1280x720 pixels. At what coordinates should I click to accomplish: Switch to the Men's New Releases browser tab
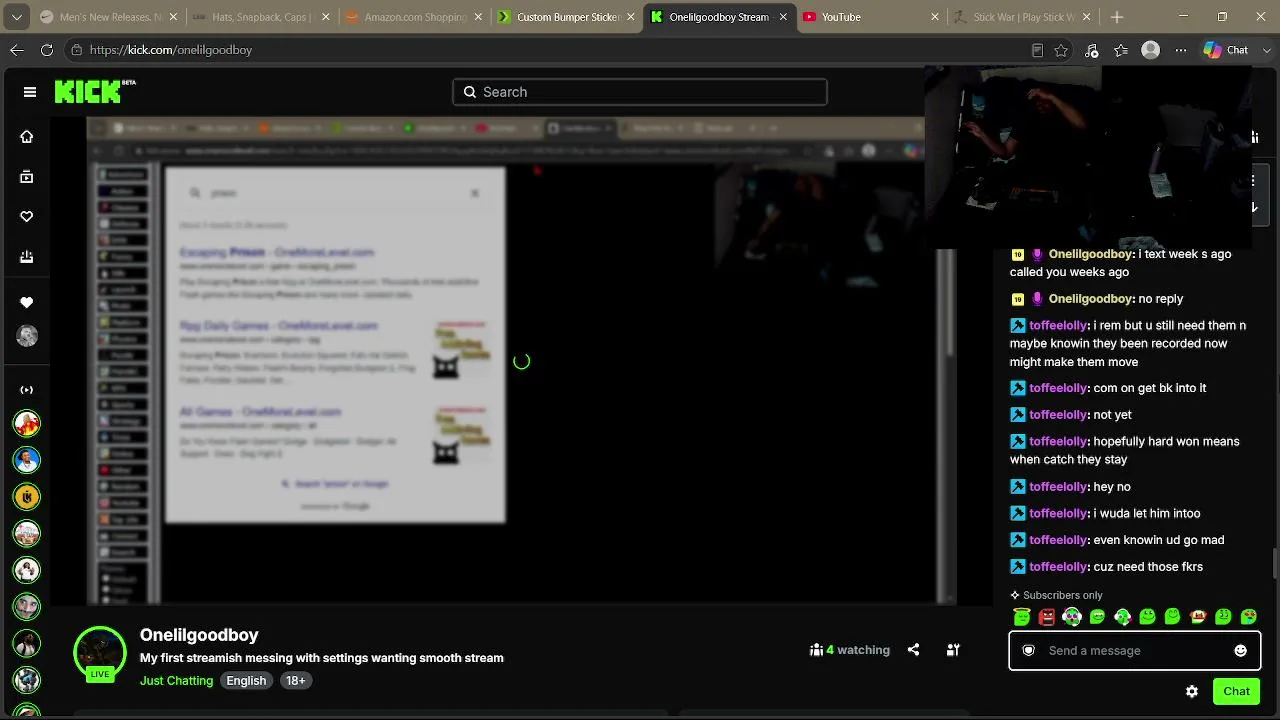coord(109,17)
